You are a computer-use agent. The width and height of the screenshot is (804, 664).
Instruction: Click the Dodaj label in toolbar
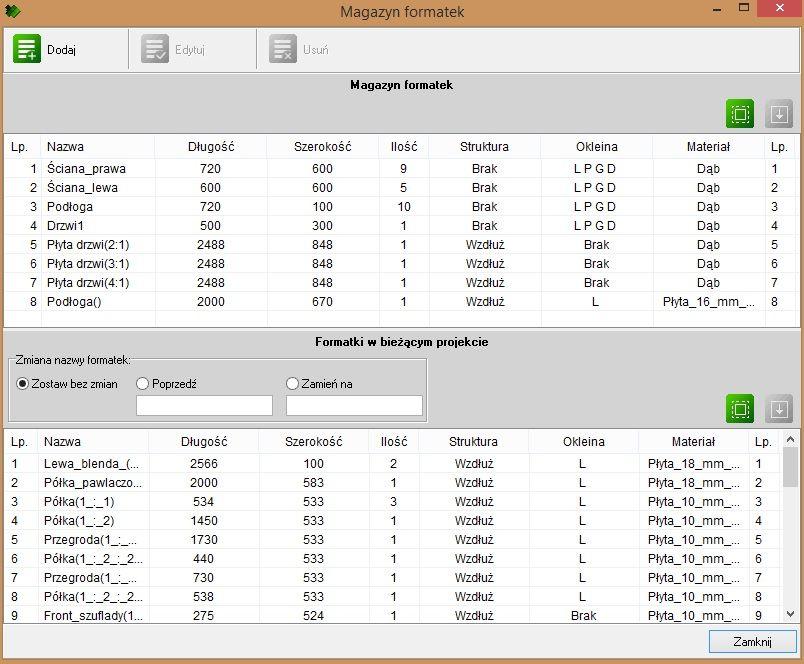62,50
